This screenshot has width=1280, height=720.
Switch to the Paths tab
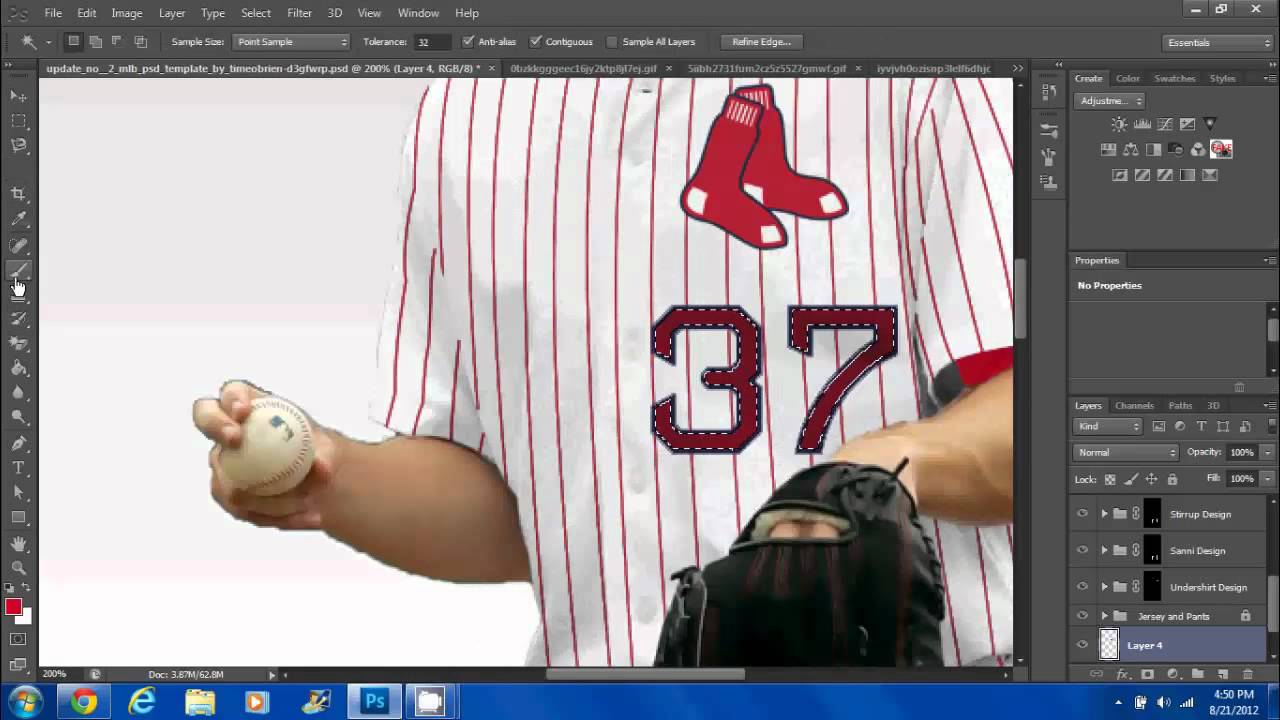[1180, 406]
